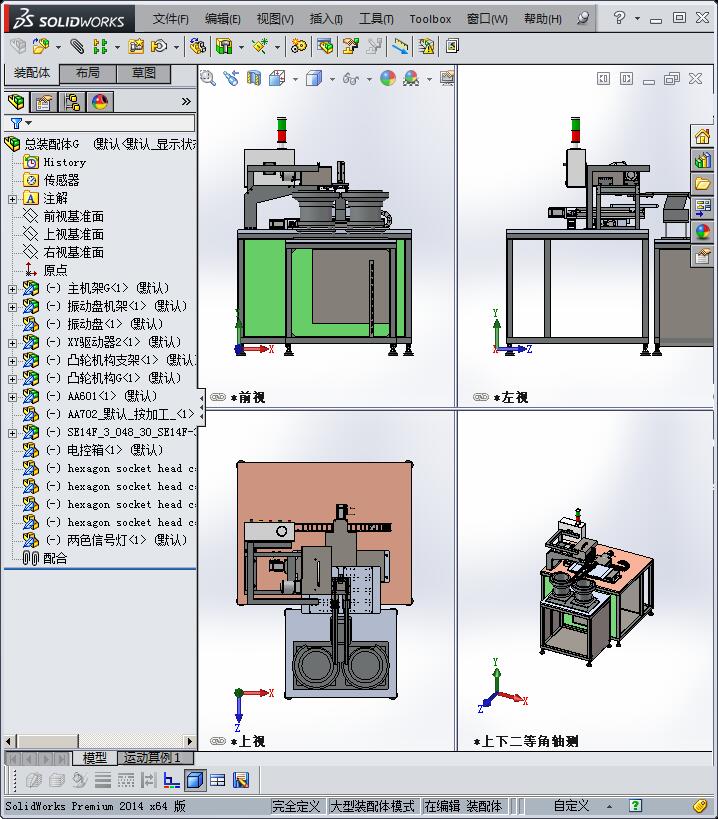
Task: Click the tree filter funnel icon
Action: (x=16, y=123)
